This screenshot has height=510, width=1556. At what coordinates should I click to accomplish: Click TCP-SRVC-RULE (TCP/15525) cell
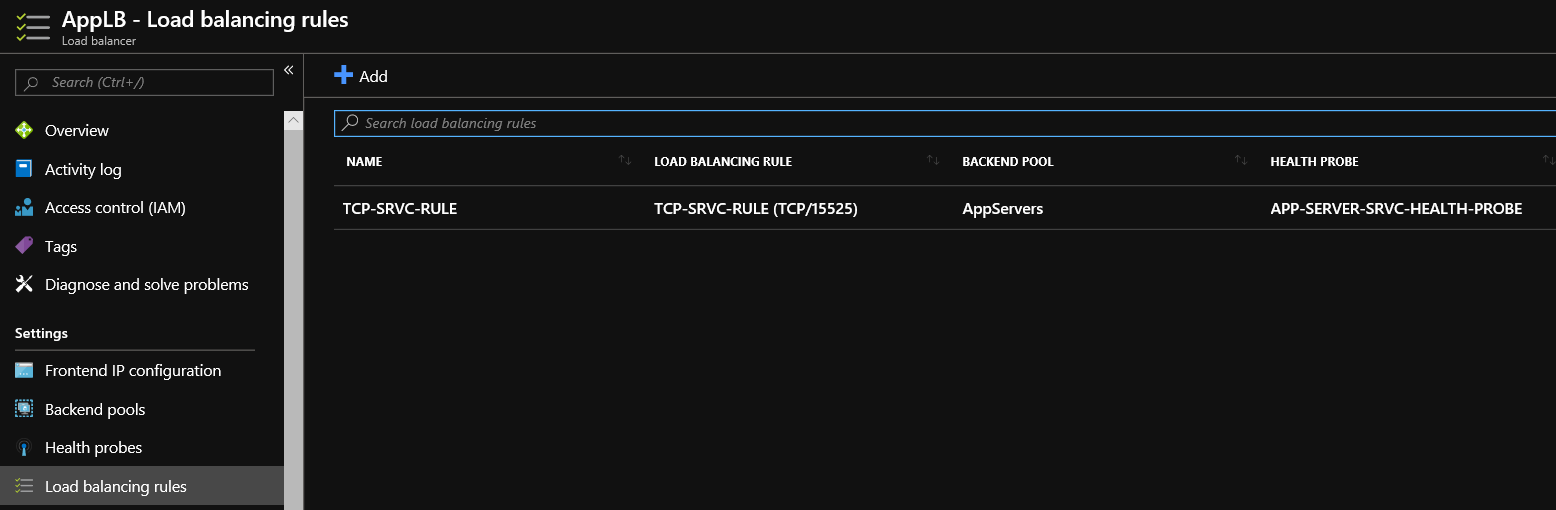(756, 209)
